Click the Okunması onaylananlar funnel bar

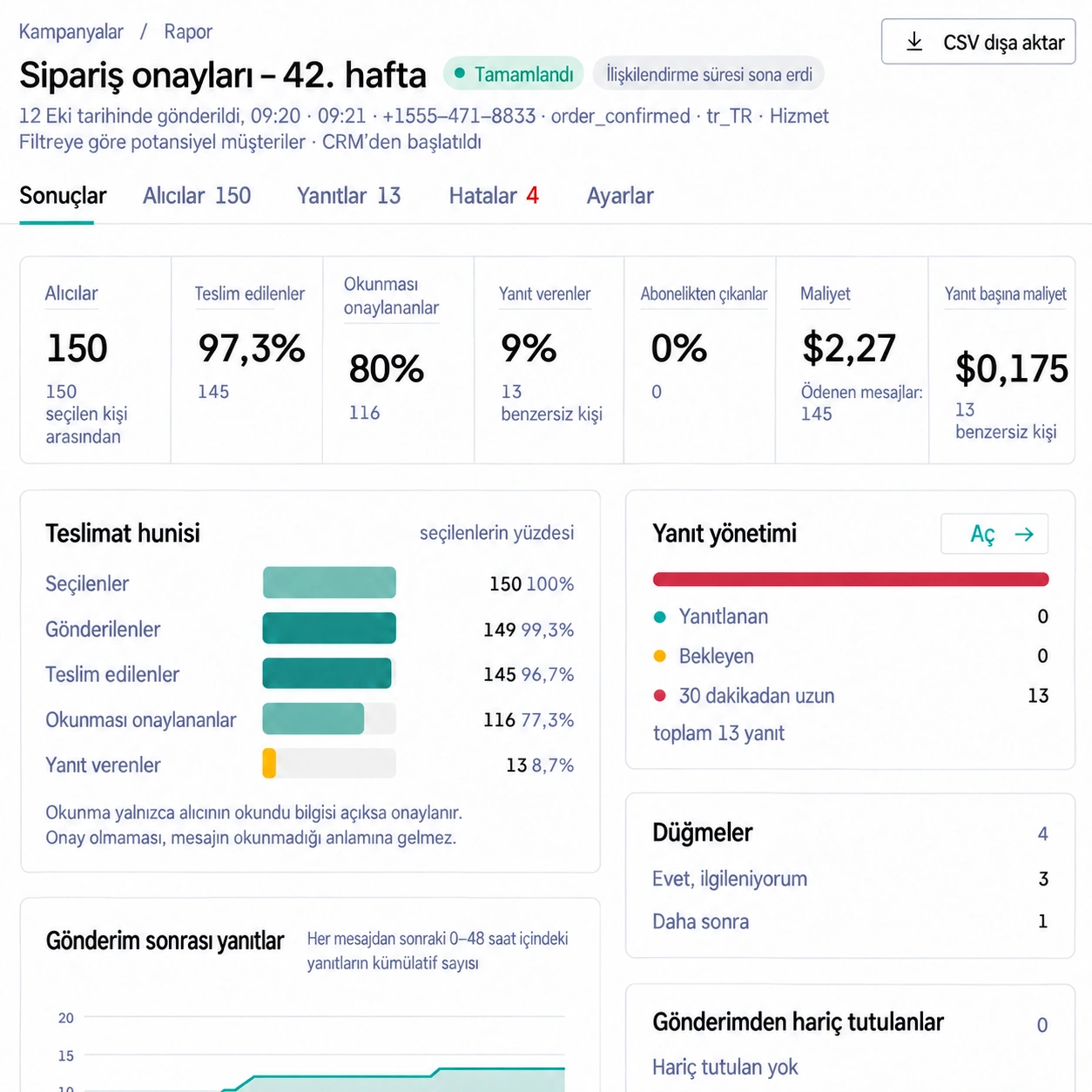pos(313,719)
